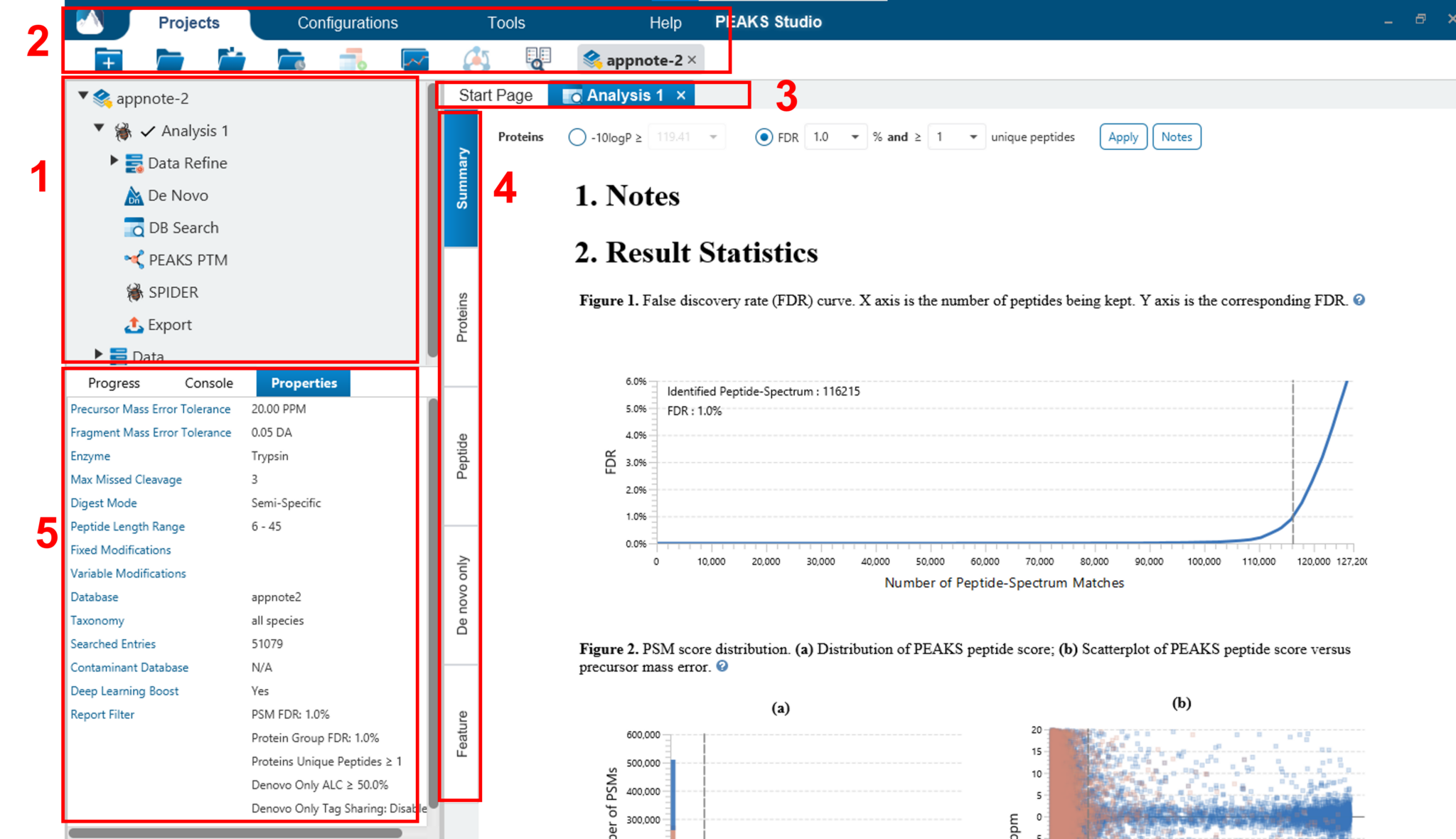Select the Export tree item
Viewport: 1456px width, 839px height.
tap(169, 325)
